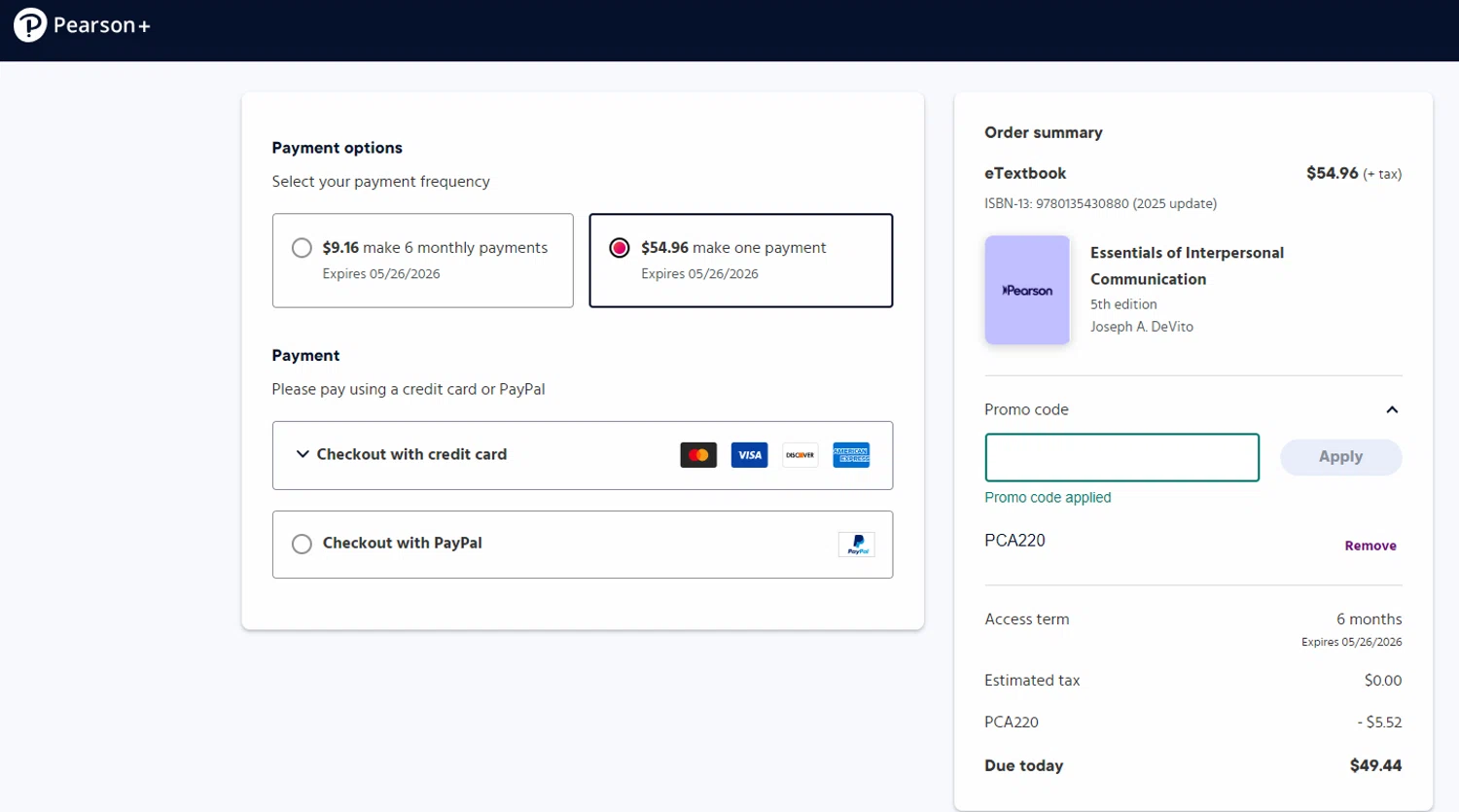Click the Expires 05/26/2026 under Access term
1459x812 pixels.
(x=1351, y=642)
